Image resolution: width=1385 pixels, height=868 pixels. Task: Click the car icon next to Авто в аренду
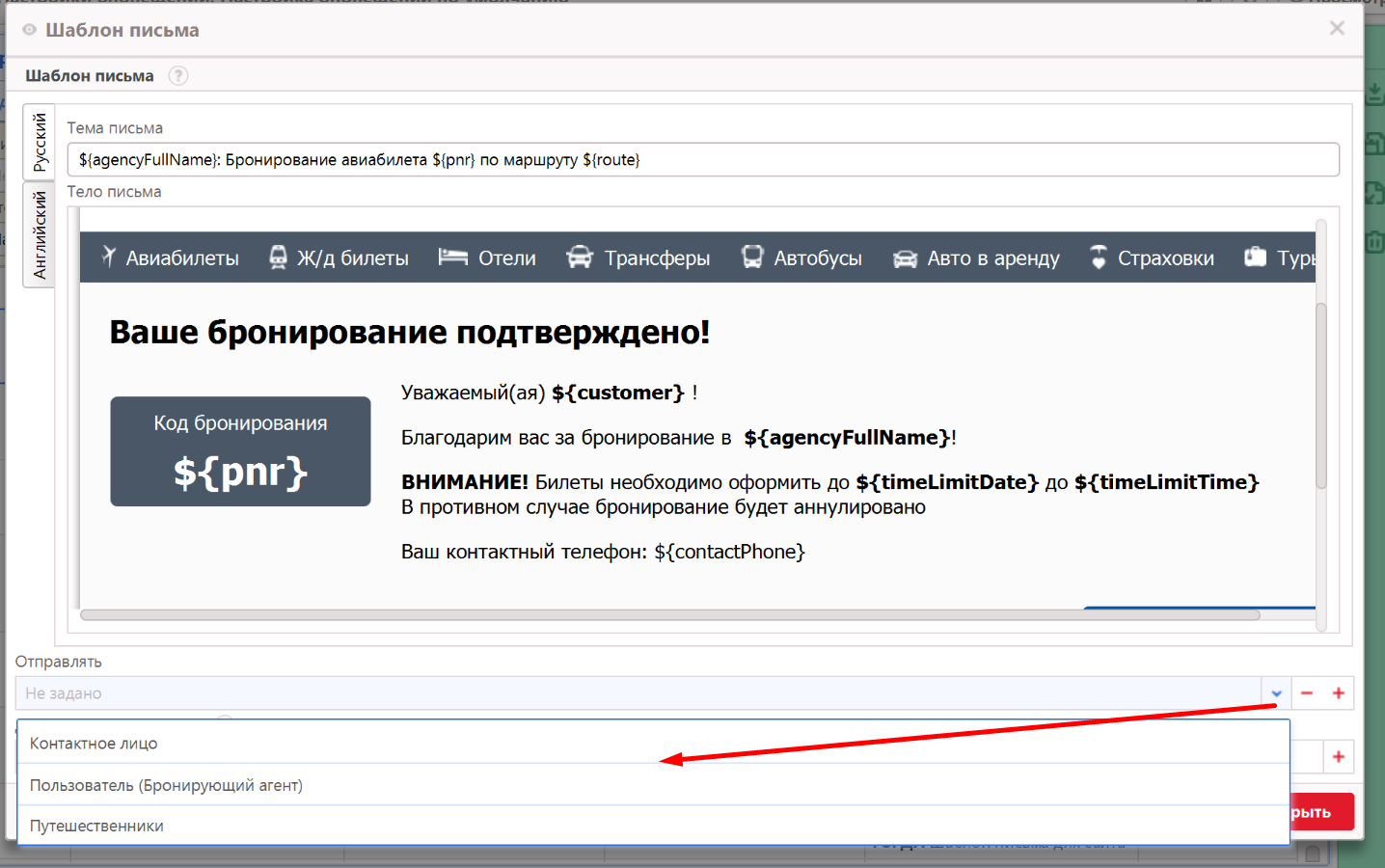(x=905, y=258)
